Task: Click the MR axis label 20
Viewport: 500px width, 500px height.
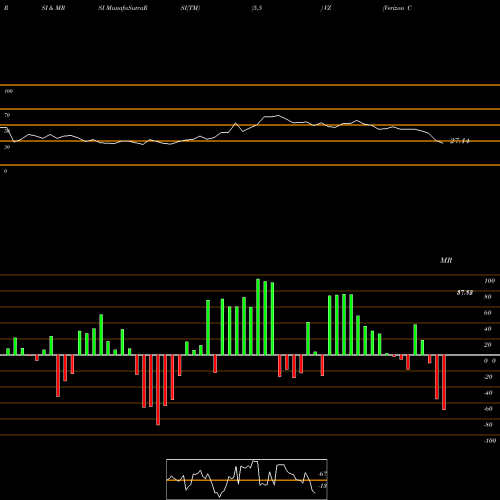Action: (487, 345)
